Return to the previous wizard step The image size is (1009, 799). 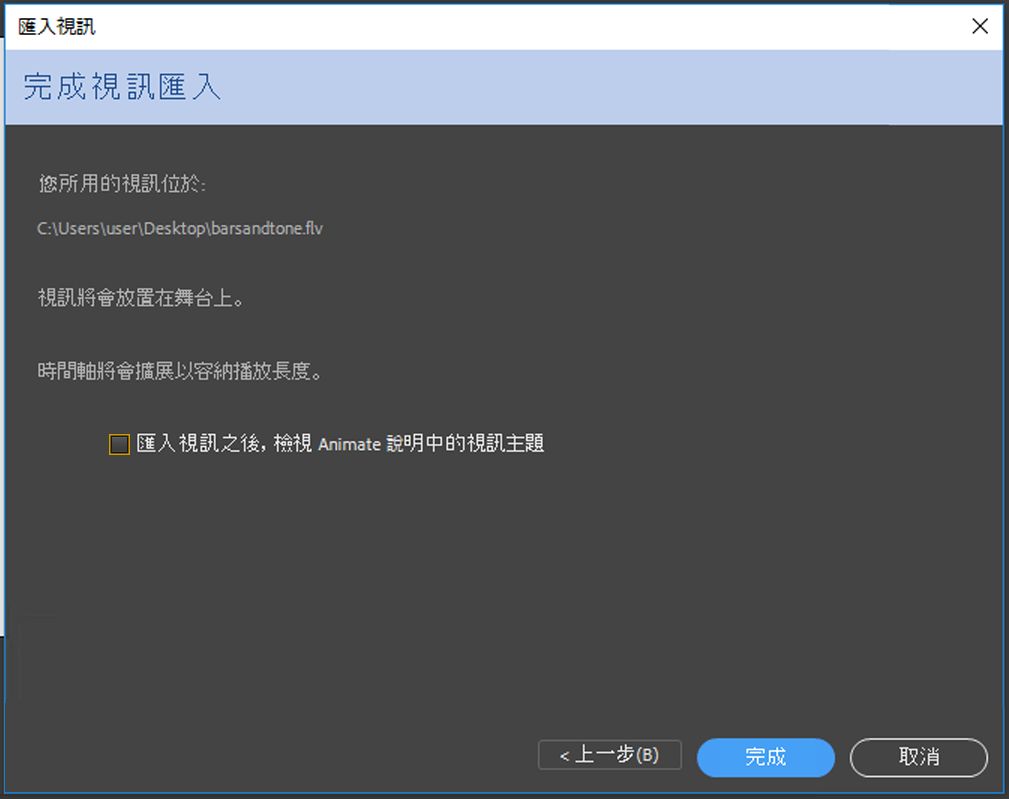[609, 756]
